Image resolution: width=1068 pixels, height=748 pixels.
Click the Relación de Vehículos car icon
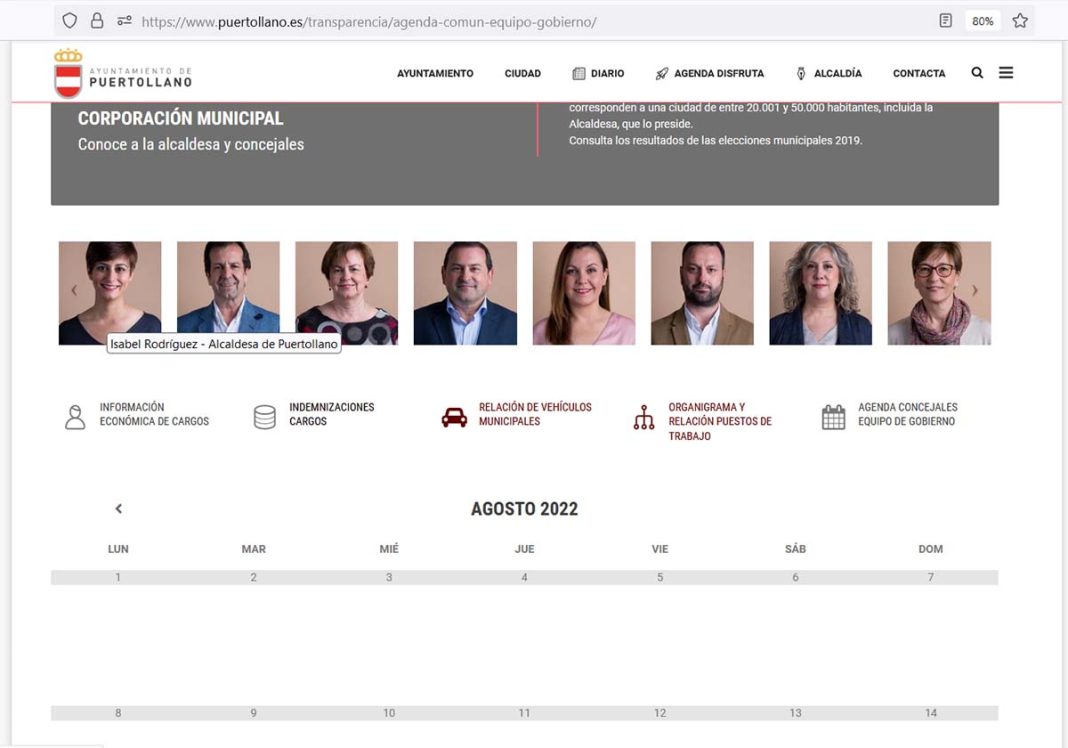[x=454, y=417]
